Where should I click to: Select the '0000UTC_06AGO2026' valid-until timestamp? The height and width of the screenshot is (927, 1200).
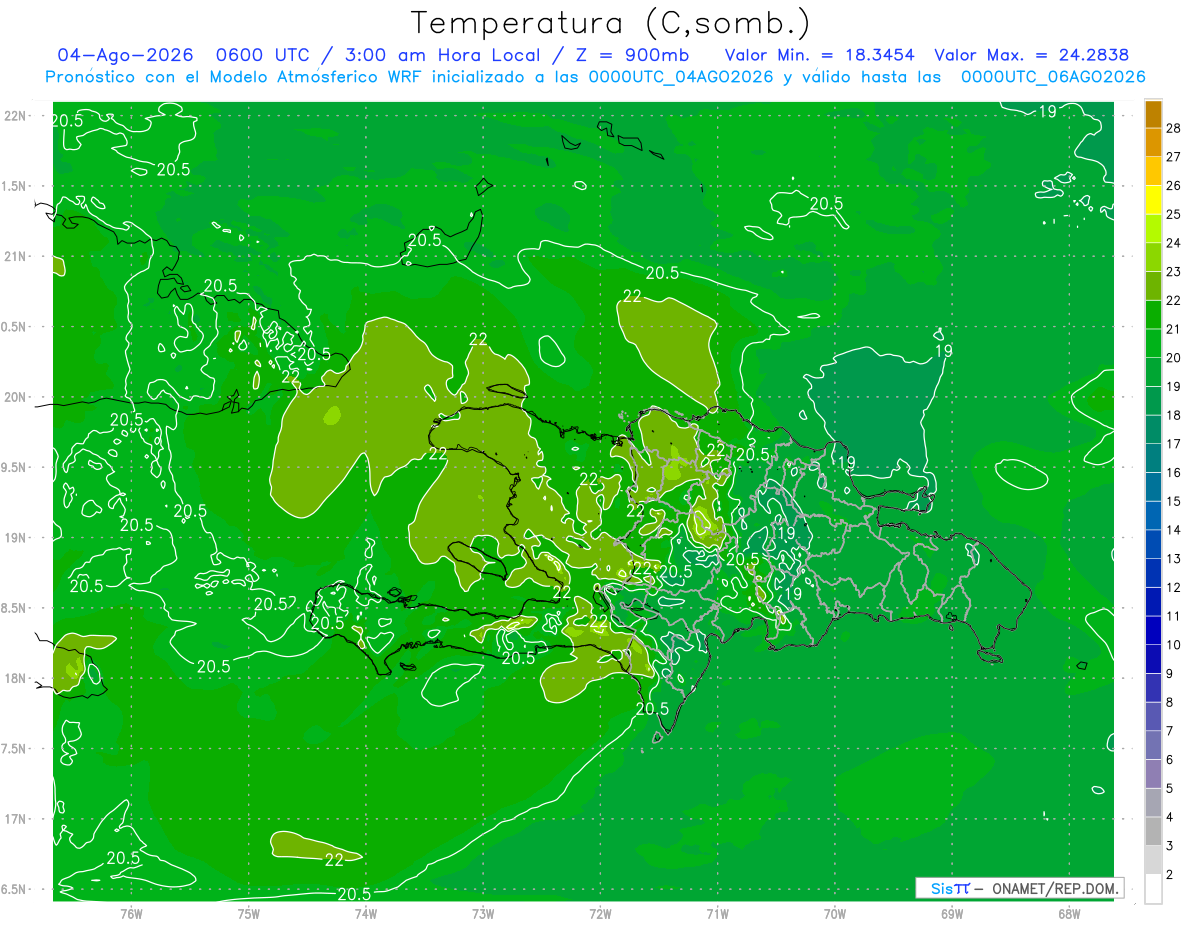tap(1053, 77)
